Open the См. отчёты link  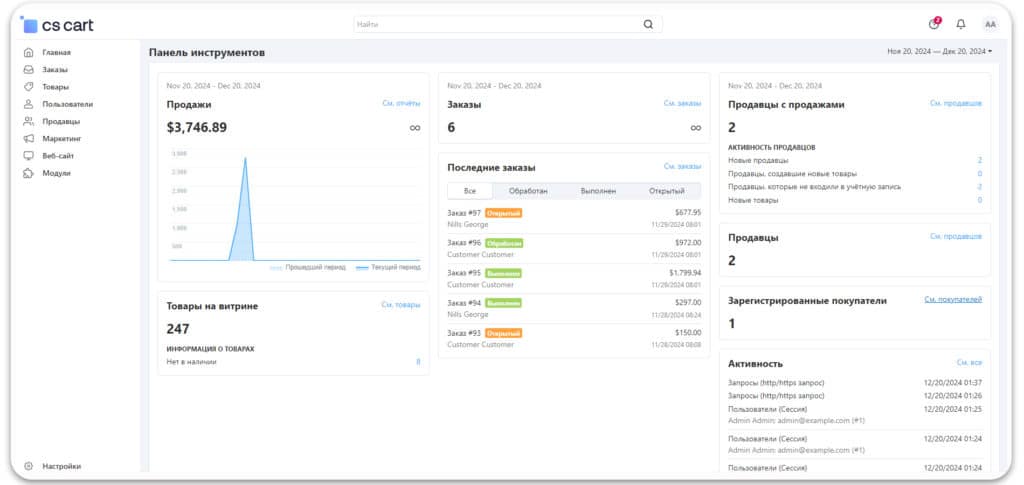click(x=401, y=103)
